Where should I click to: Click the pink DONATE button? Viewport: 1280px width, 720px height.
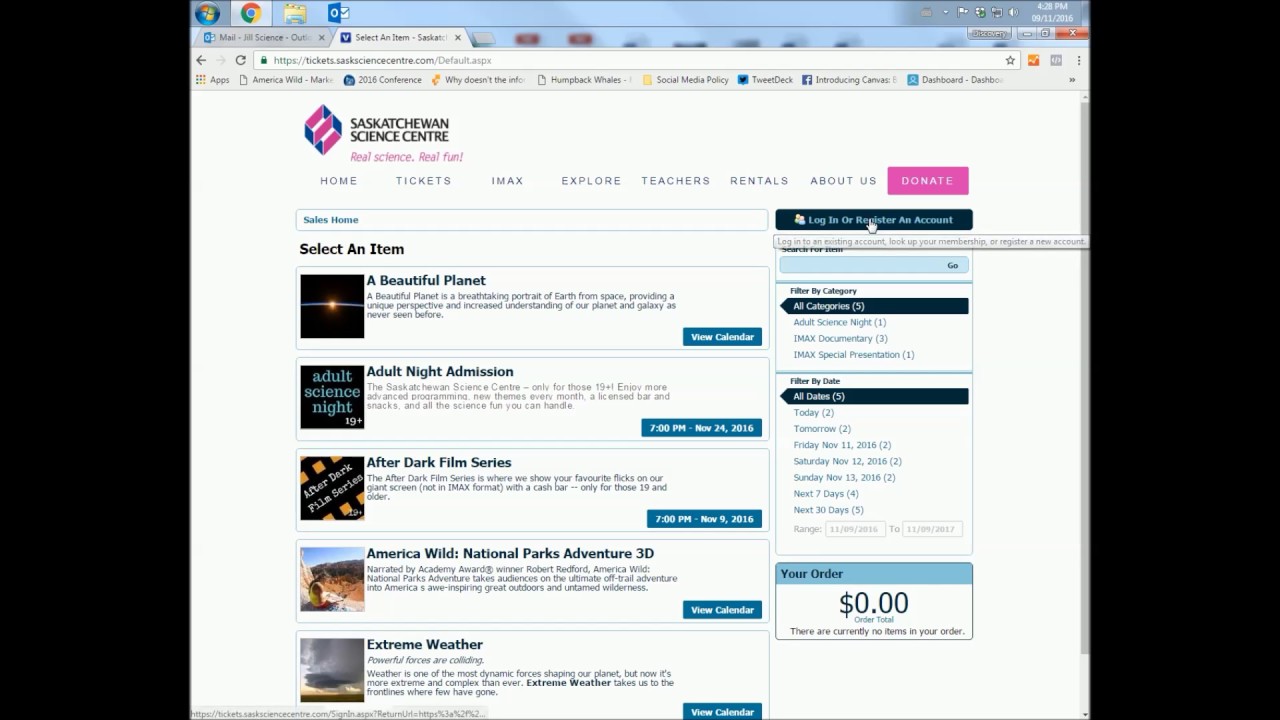[x=928, y=181]
